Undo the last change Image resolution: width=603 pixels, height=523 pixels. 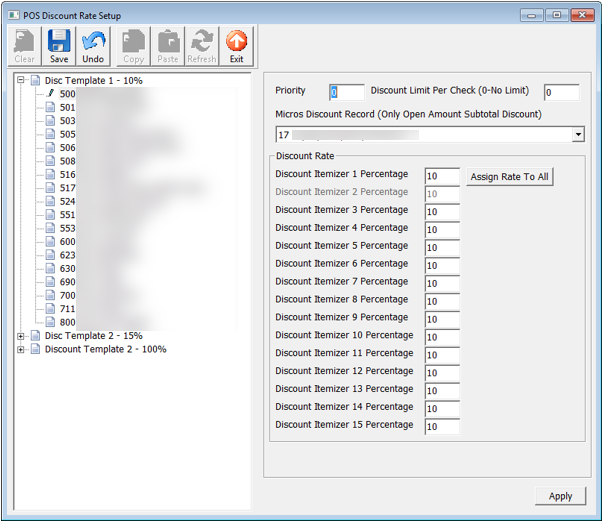pos(93,46)
